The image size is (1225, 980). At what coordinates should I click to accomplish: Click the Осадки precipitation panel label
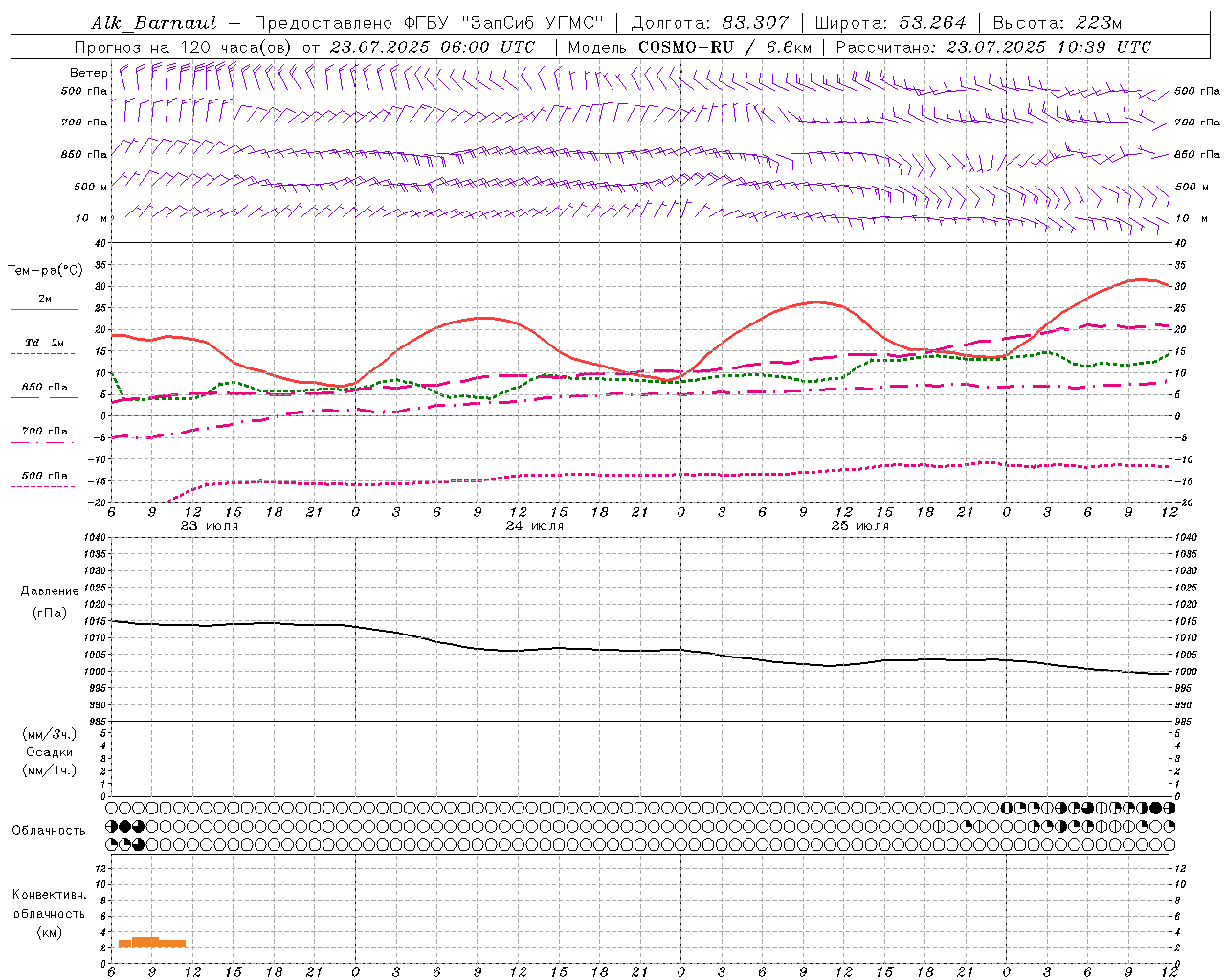tap(50, 752)
